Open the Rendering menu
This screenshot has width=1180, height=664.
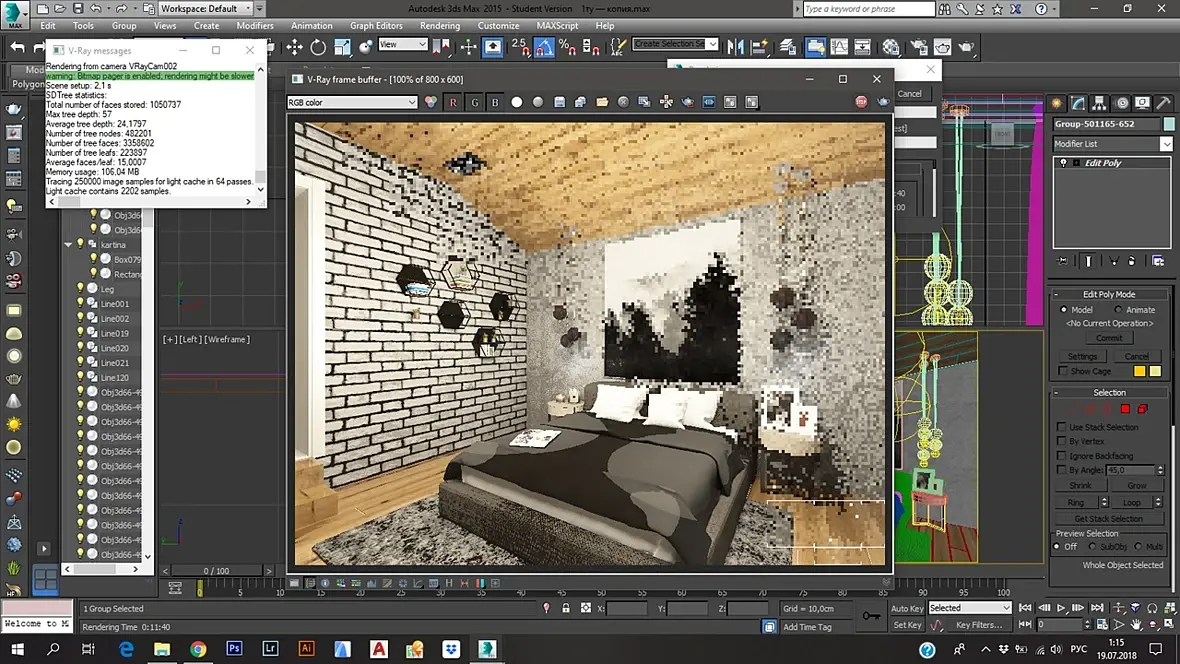tap(440, 26)
